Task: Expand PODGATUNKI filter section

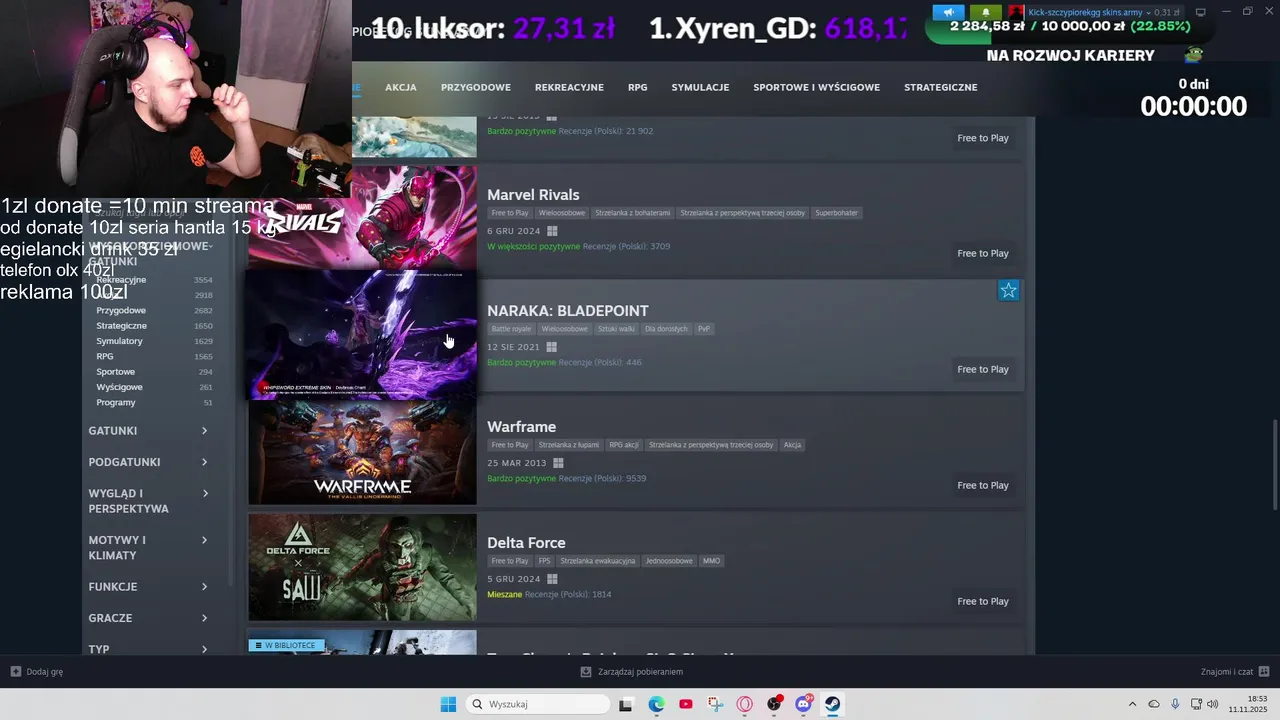Action: point(149,462)
